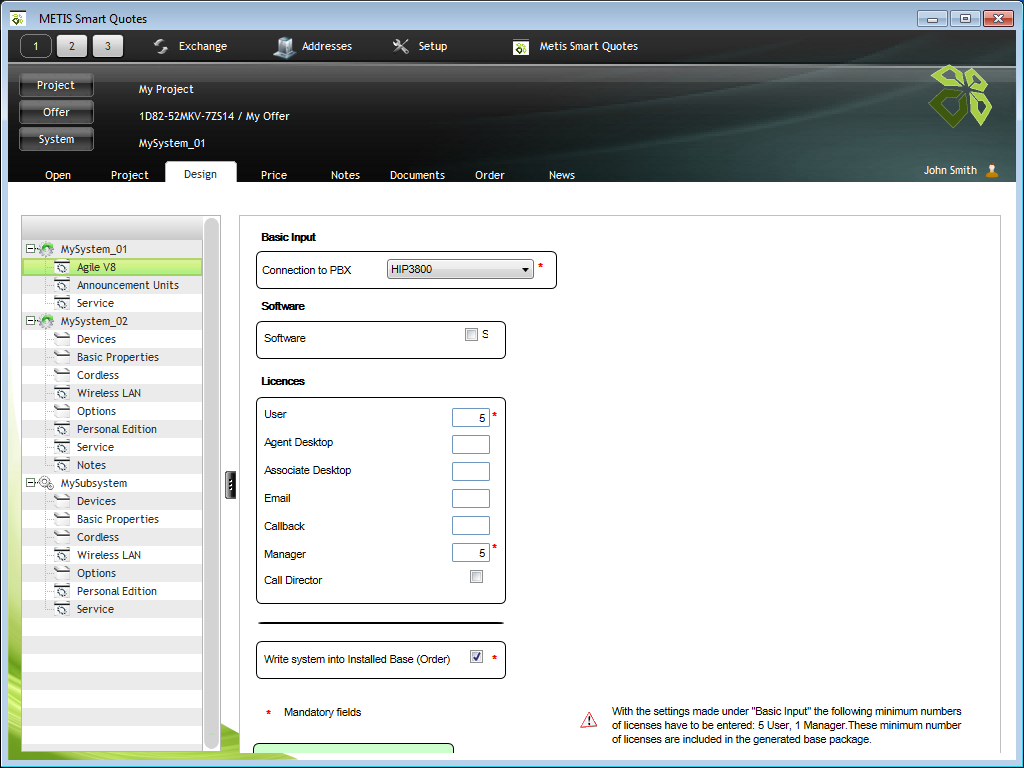Collapse the MySystem_02 tree node
This screenshot has width=1024, height=768.
[x=30, y=321]
